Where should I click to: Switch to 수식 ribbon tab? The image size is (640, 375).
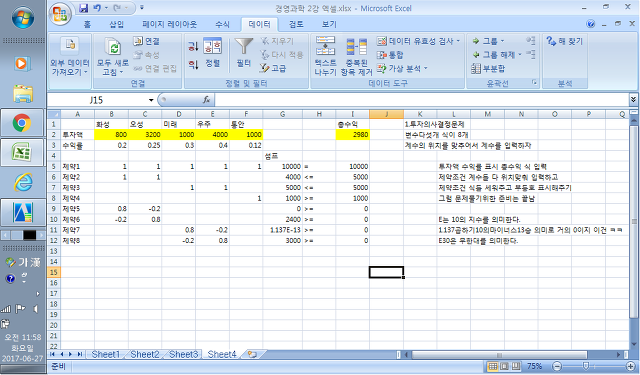[222, 24]
